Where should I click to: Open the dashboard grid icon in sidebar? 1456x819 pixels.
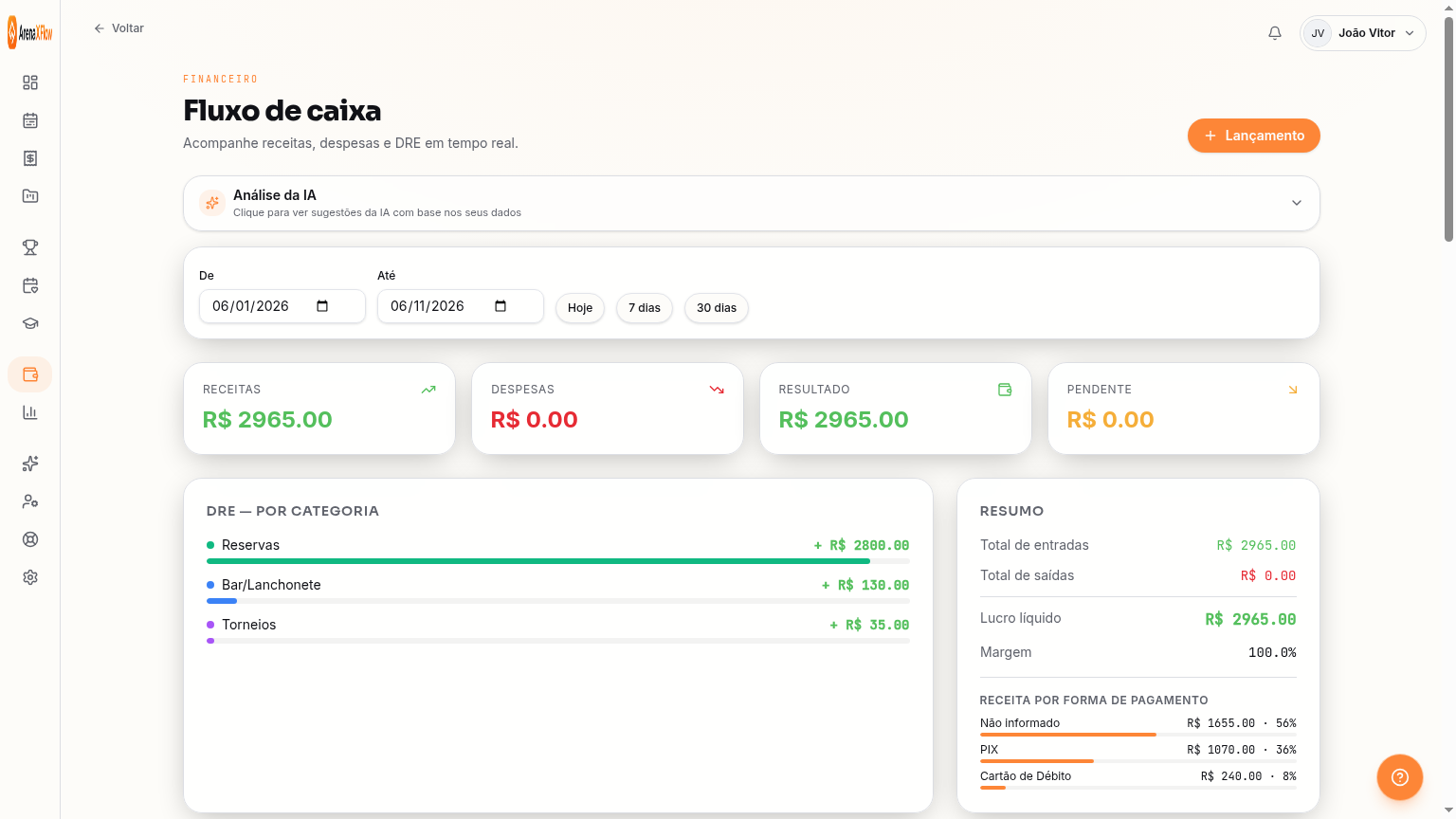coord(30,82)
